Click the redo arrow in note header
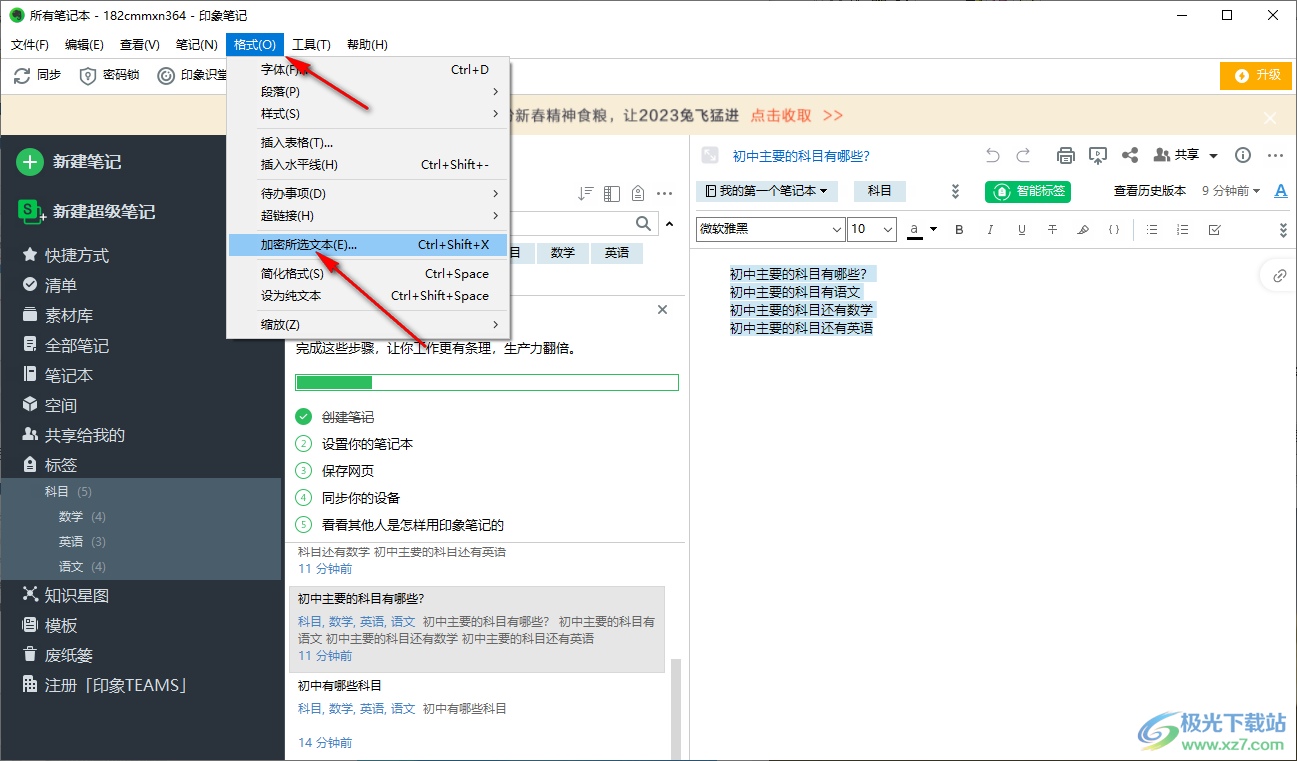 point(1023,155)
